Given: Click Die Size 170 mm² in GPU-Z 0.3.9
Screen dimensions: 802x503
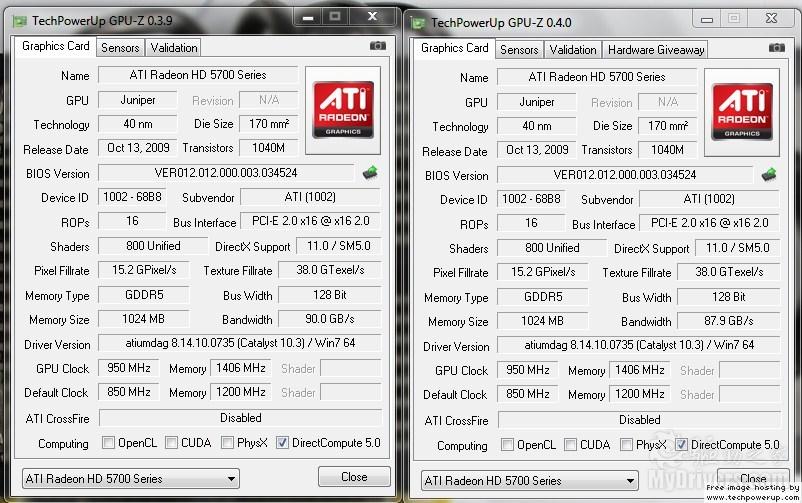Looking at the screenshot, I should click(x=269, y=123).
